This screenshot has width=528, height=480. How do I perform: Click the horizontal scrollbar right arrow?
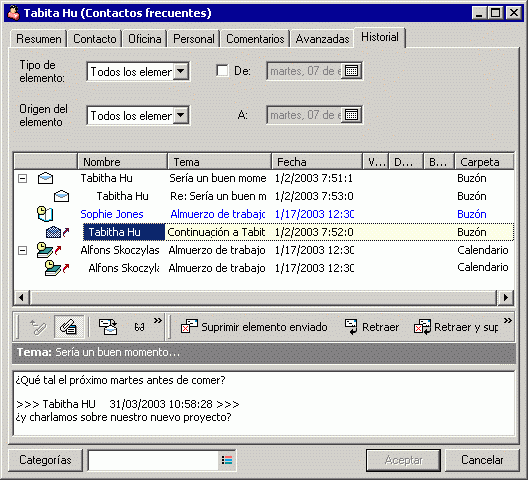[505, 297]
